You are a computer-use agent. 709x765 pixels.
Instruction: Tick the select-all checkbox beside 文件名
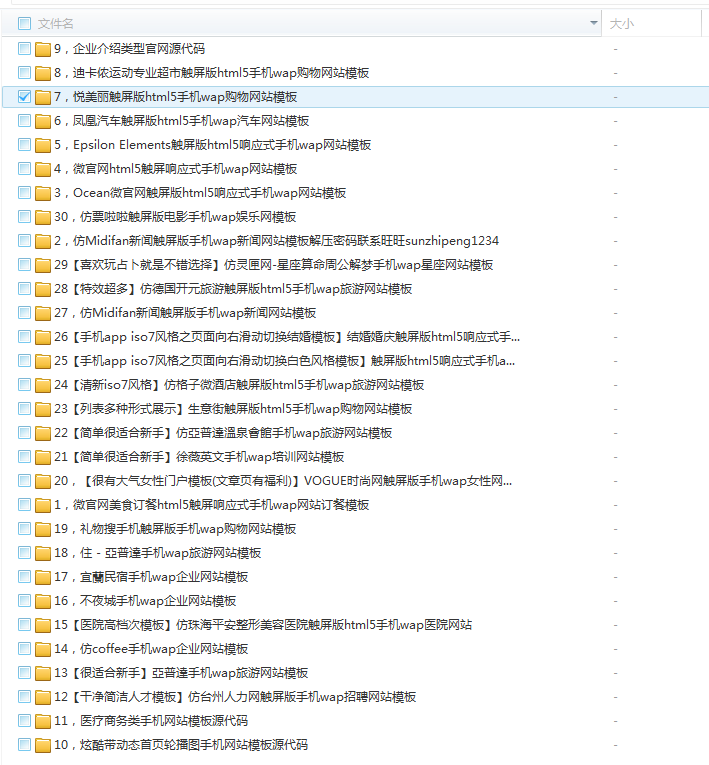[24, 23]
